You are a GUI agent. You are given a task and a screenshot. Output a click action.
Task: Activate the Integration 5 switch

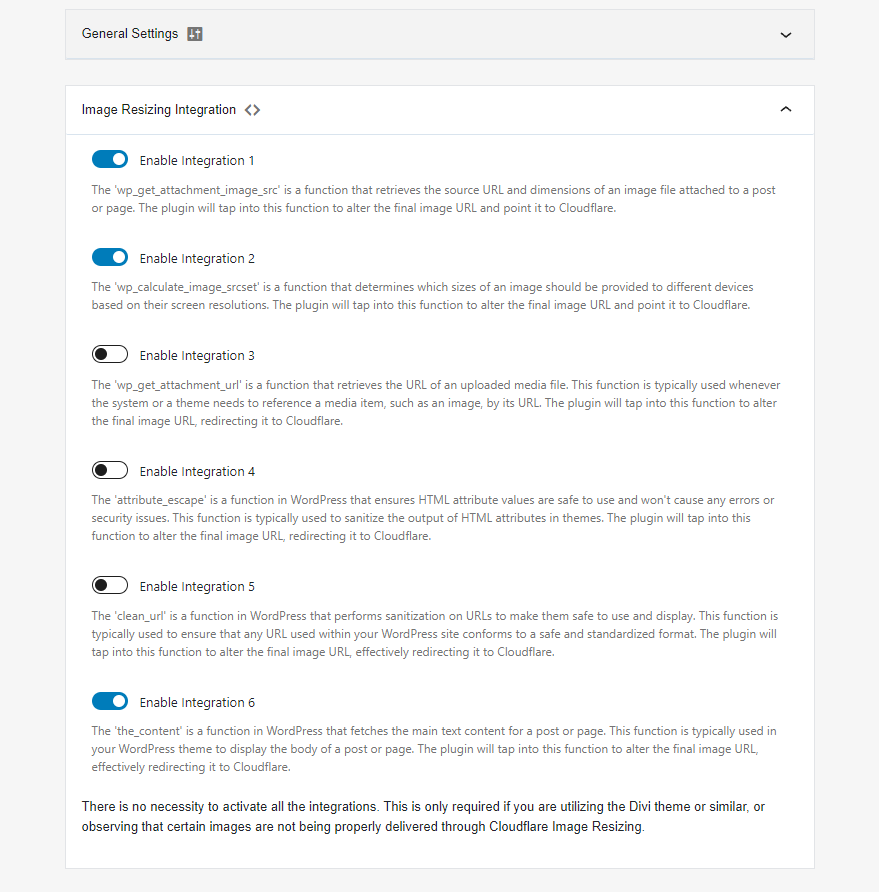(110, 585)
